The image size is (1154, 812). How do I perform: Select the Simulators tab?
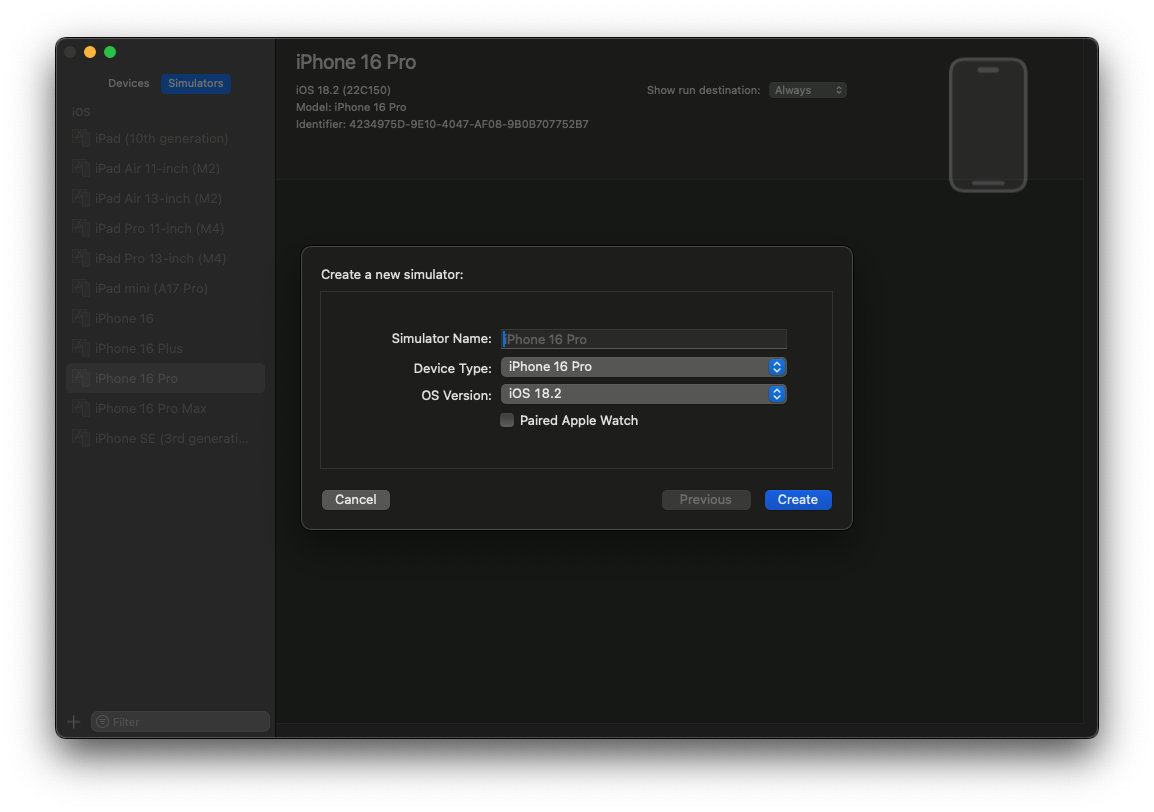click(x=195, y=83)
